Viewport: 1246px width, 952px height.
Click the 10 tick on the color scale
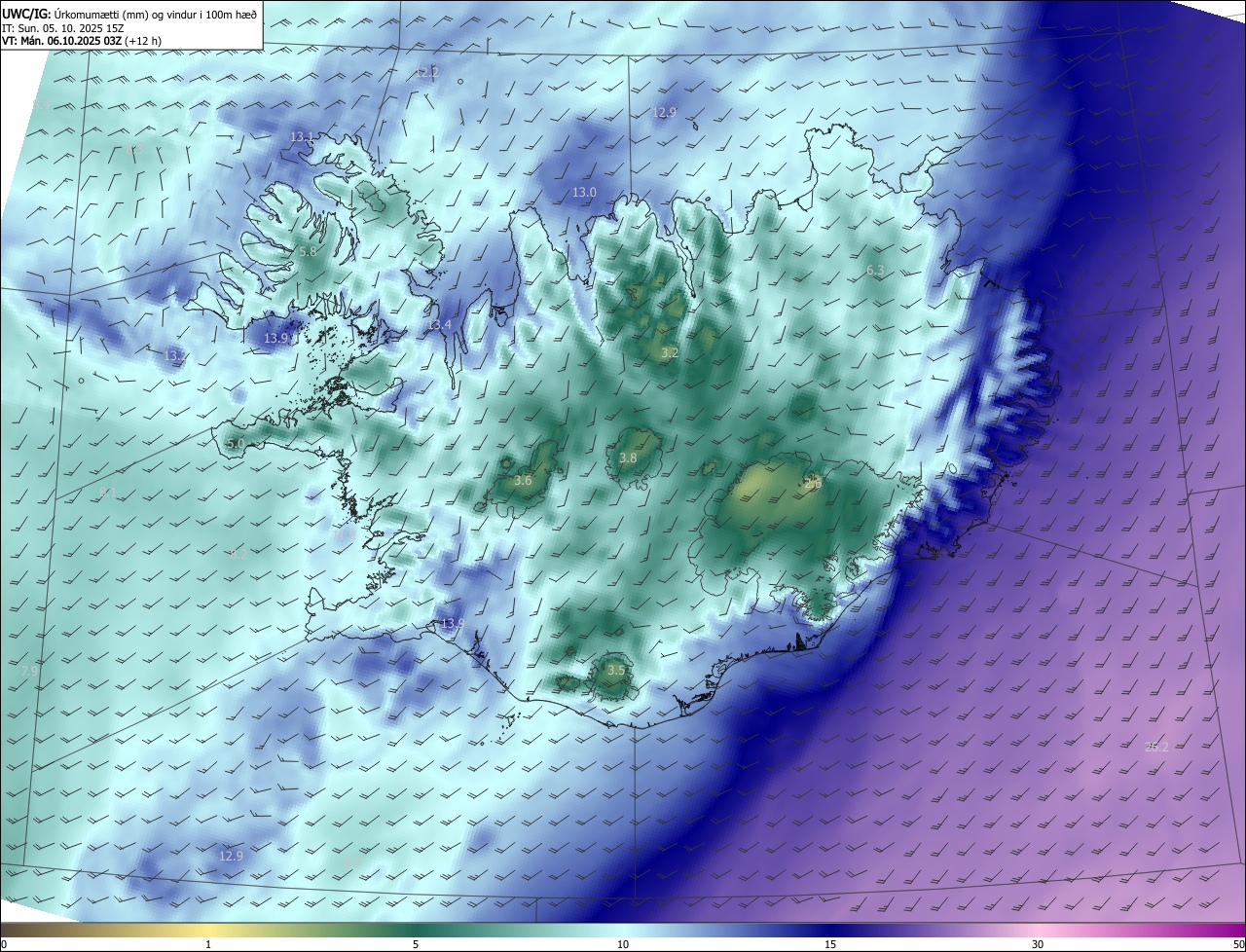tap(623, 944)
